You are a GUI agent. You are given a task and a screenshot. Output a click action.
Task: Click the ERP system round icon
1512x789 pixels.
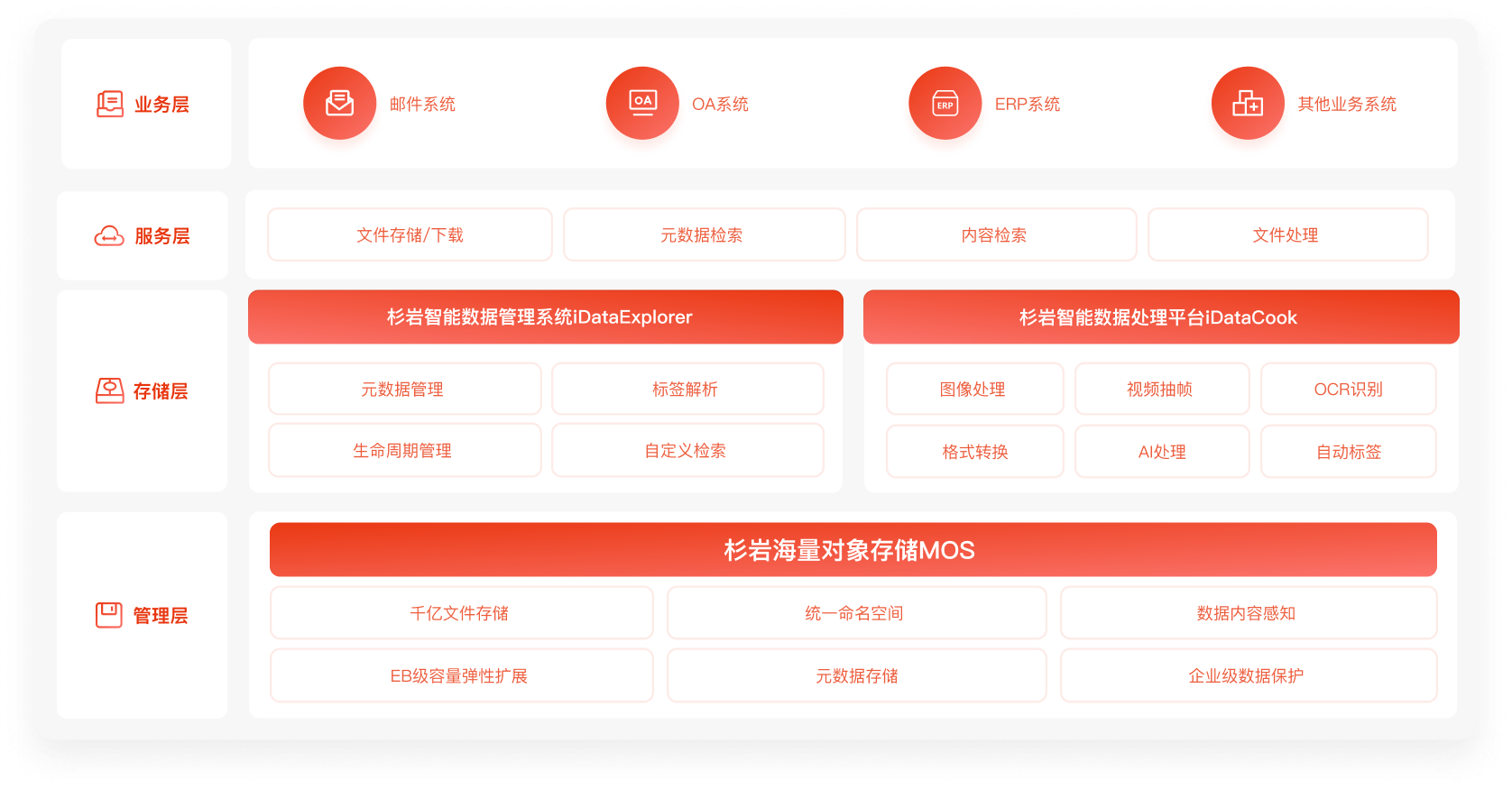[945, 103]
